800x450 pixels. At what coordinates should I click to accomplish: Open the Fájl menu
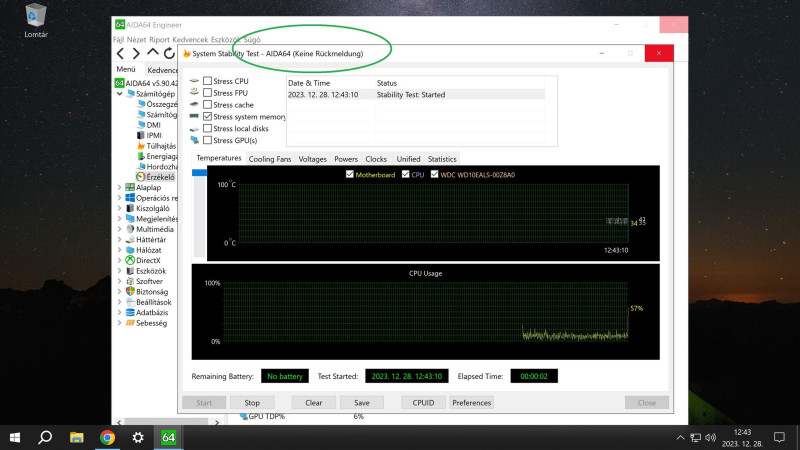pyautogui.click(x=118, y=39)
